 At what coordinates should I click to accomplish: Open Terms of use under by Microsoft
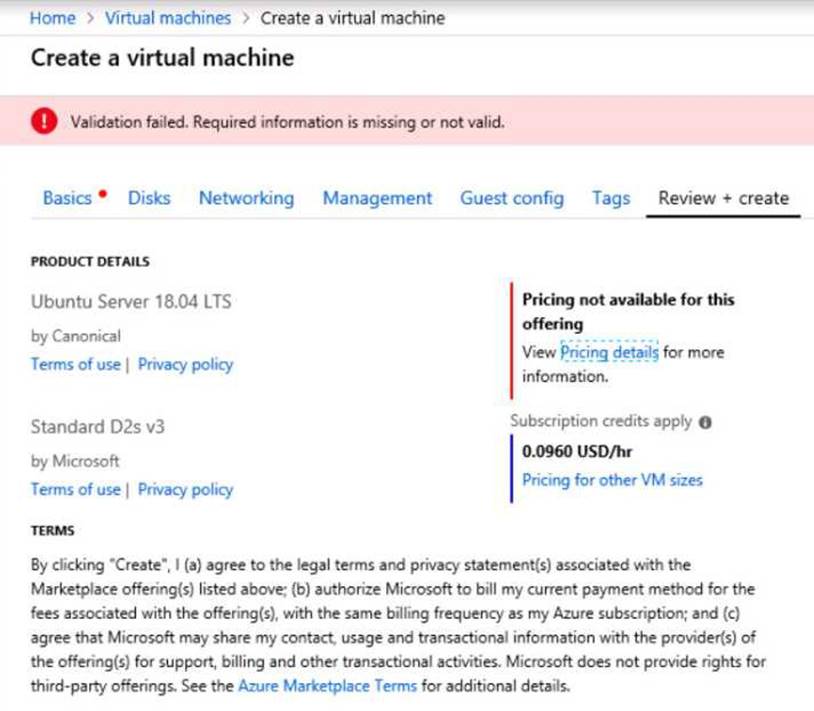pyautogui.click(x=76, y=489)
